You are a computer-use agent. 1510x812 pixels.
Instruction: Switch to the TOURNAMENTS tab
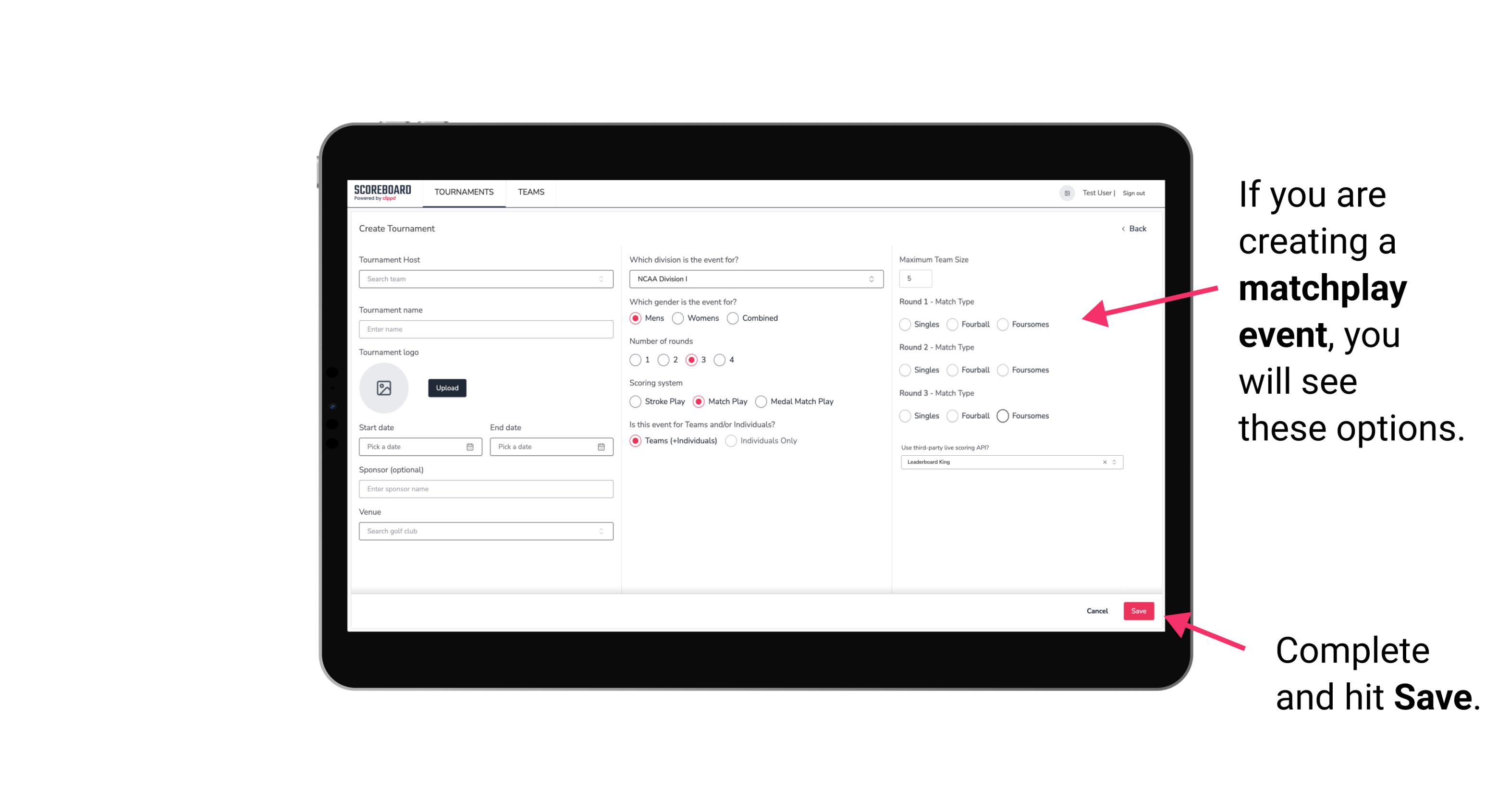click(463, 192)
